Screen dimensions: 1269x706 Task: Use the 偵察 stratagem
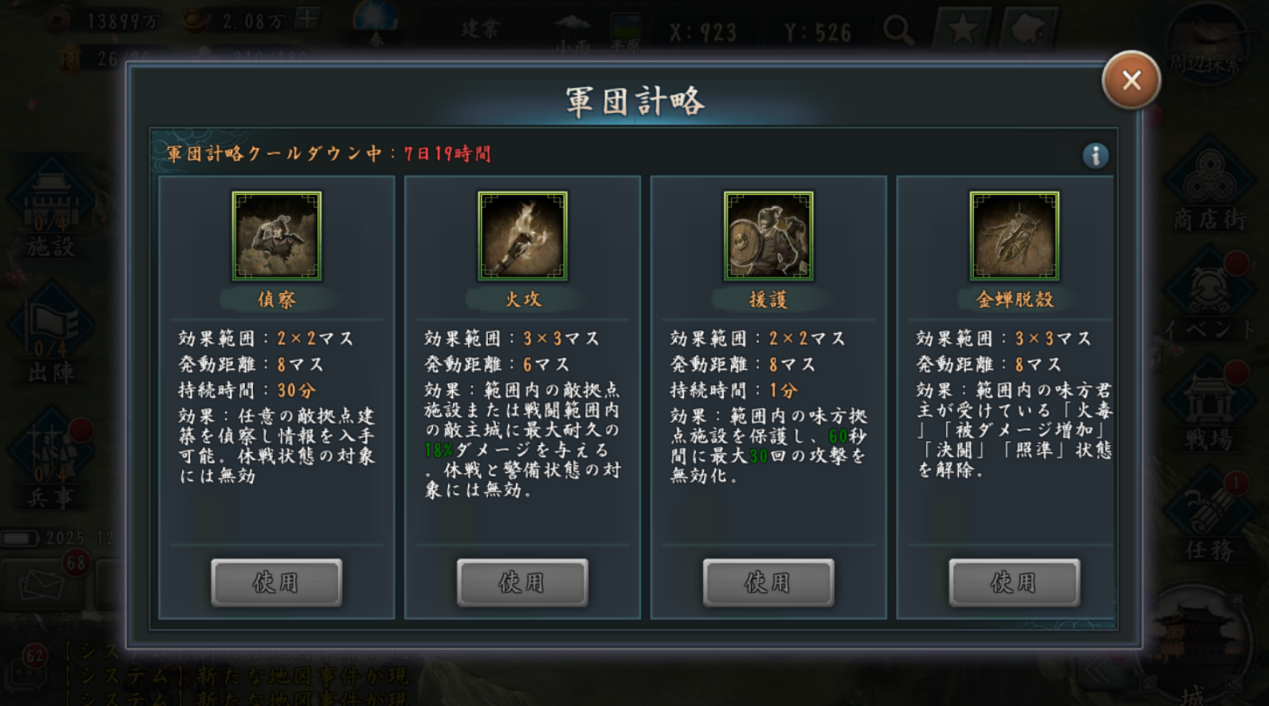pos(277,583)
